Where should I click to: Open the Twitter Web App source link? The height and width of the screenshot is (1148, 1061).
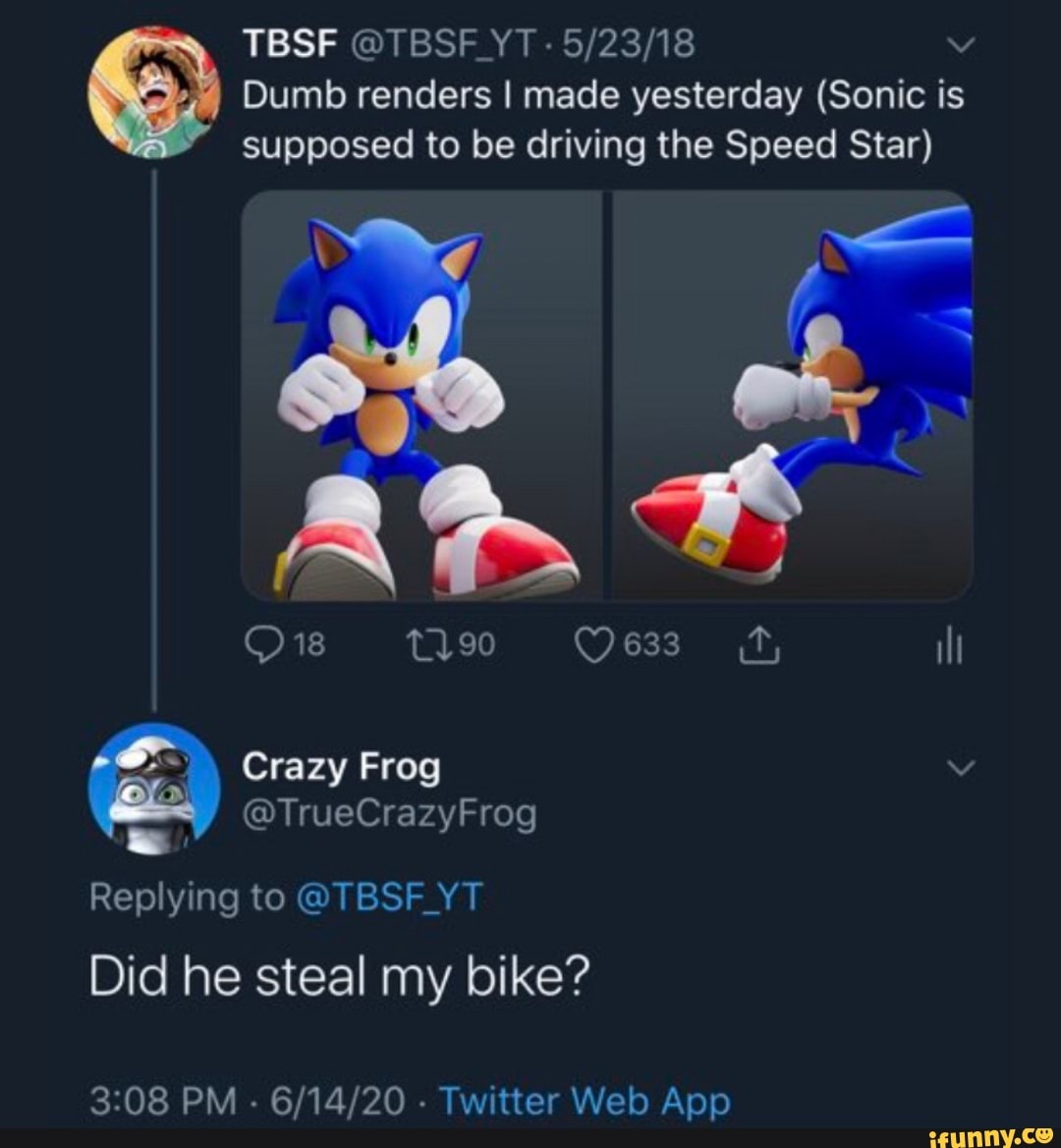(x=586, y=1101)
